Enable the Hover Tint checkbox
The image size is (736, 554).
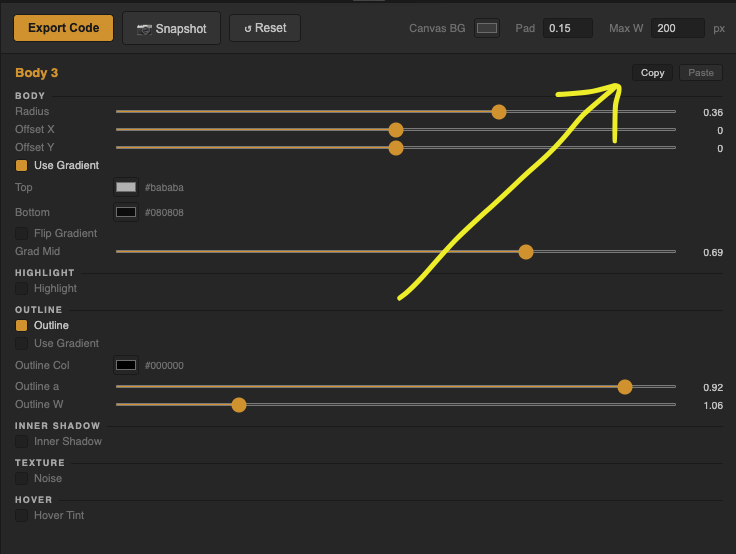coord(22,516)
